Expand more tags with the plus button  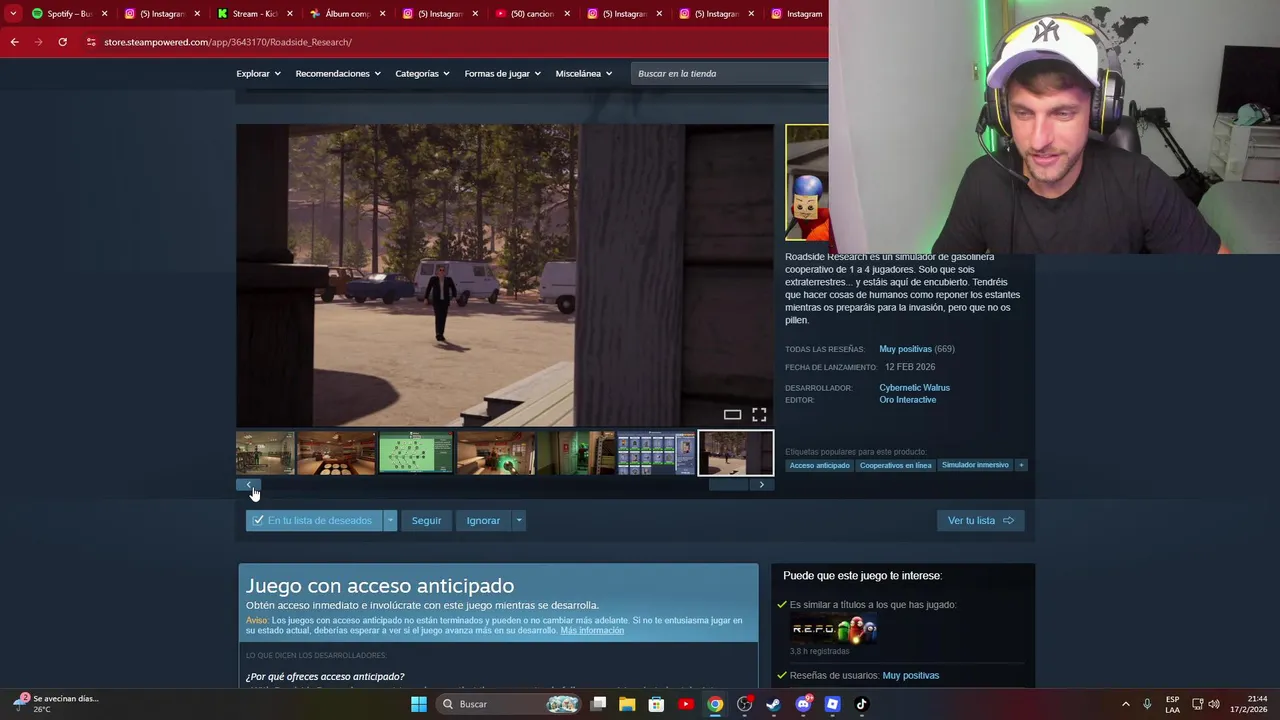(x=1021, y=465)
